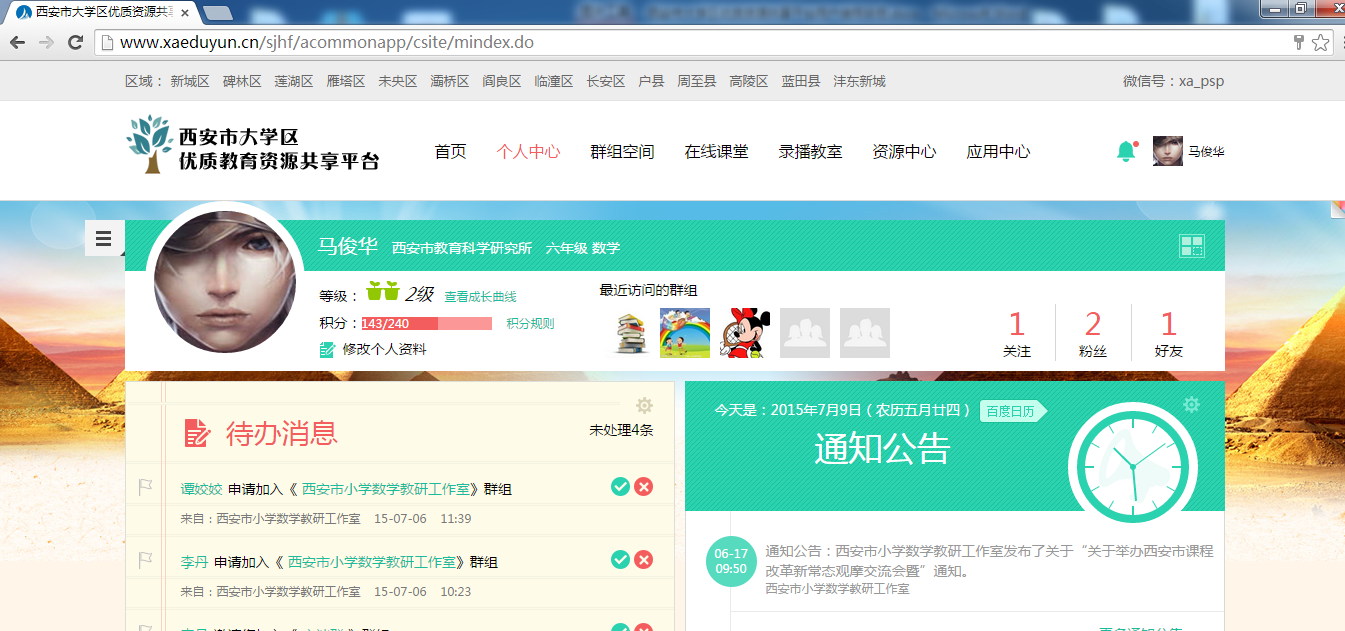Open the 马俊华 username in header

pyautogui.click(x=1206, y=152)
